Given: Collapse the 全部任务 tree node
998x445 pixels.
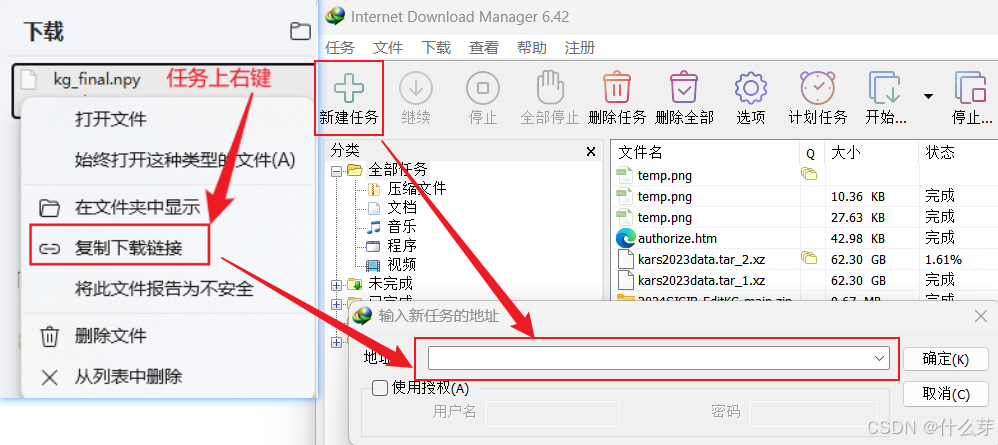Looking at the screenshot, I should pos(336,171).
